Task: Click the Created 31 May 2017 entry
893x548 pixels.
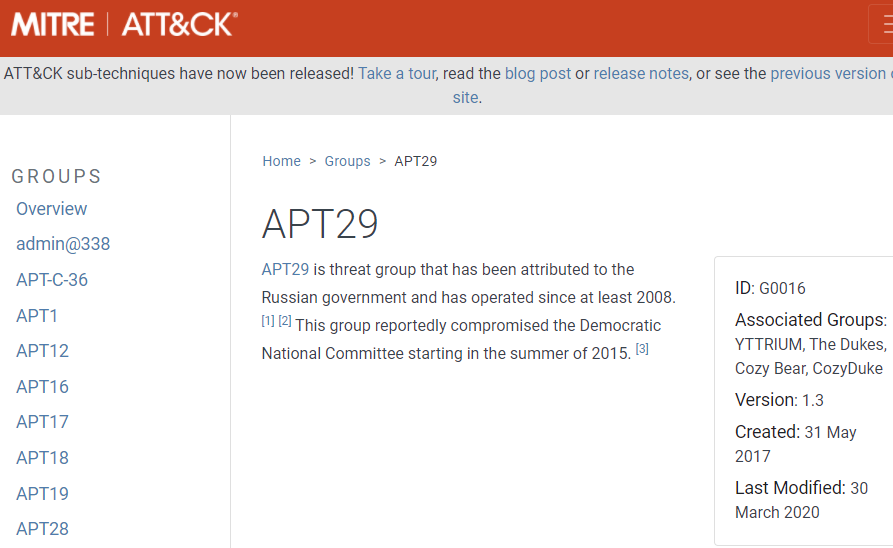Action: point(796,444)
